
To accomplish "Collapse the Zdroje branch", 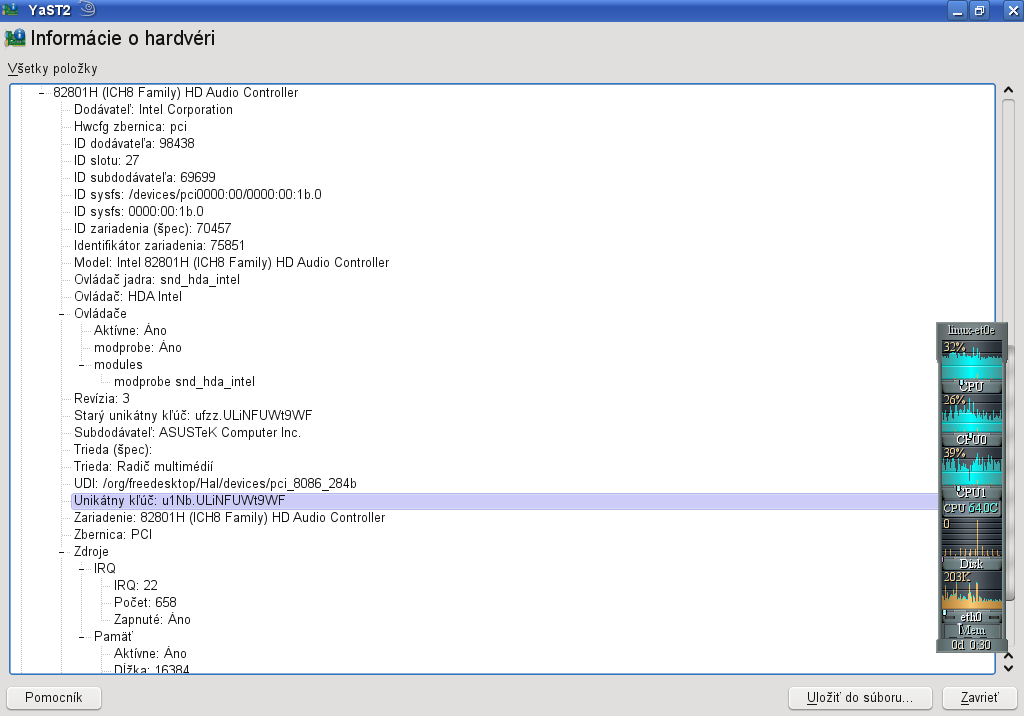I will click(x=61, y=551).
